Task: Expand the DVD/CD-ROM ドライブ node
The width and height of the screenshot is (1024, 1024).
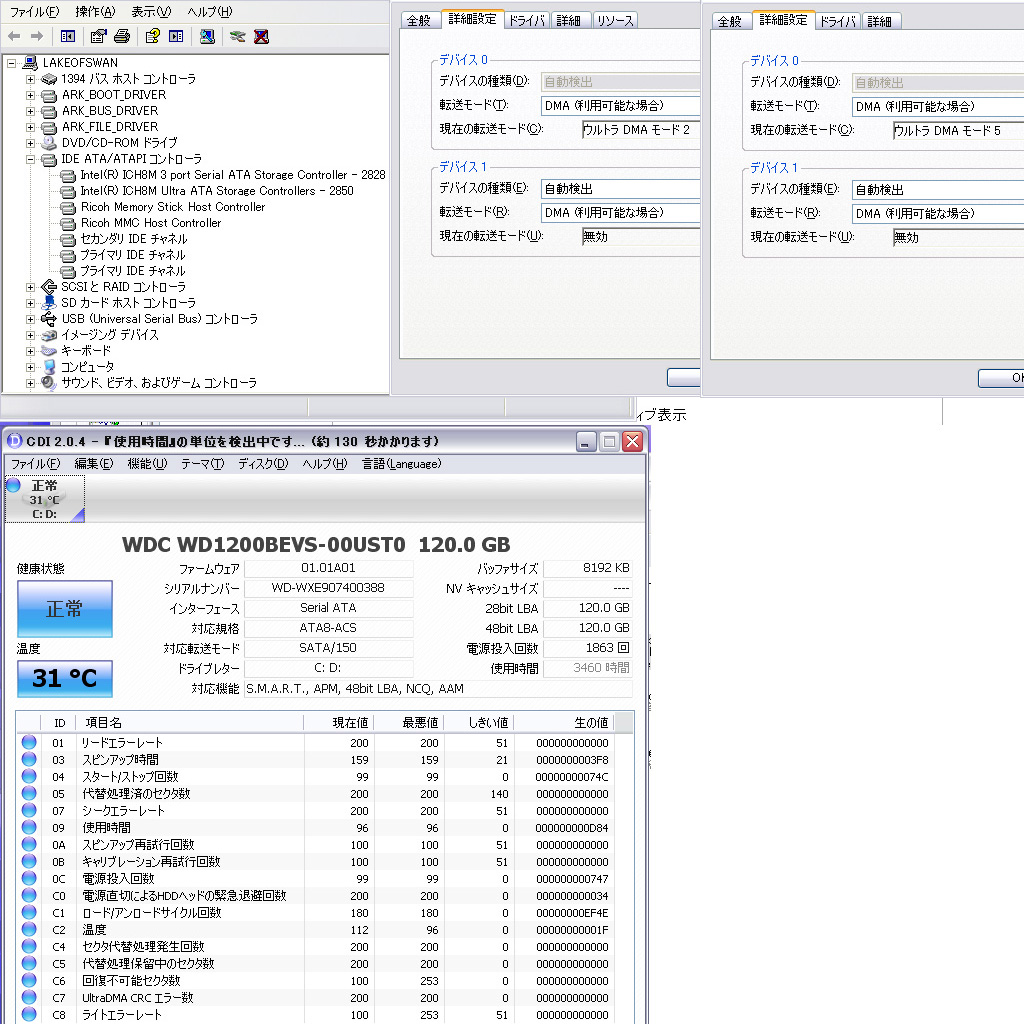Action: coord(30,143)
